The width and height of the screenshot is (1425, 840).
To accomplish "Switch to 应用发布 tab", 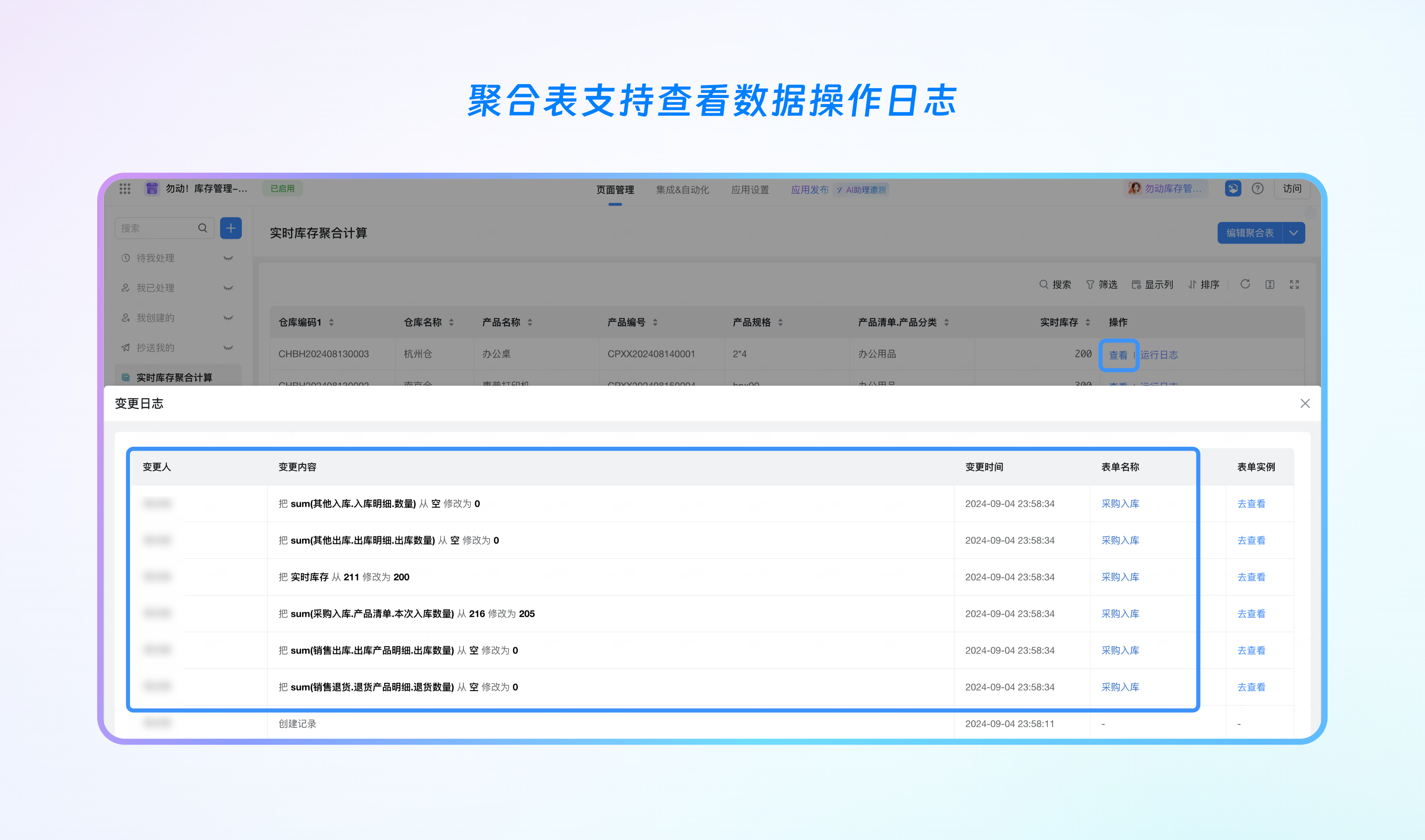I will (810, 189).
